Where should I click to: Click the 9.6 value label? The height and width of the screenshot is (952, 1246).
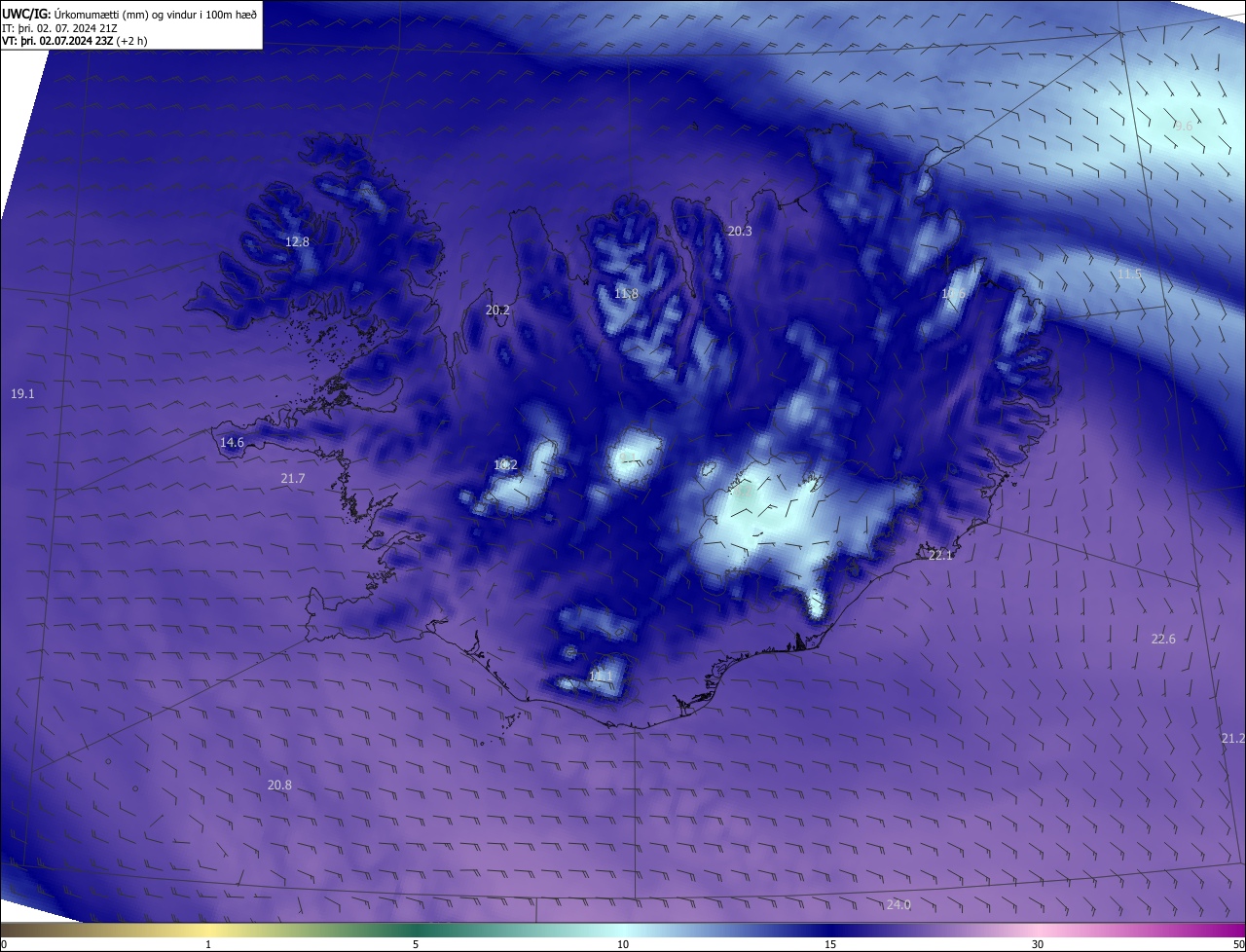point(1183,126)
